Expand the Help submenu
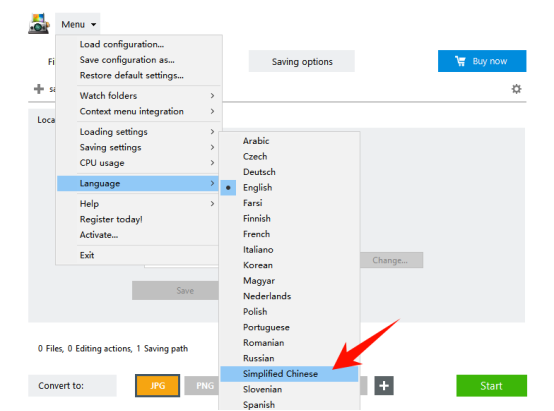This screenshot has width=554, height=411. [x=139, y=204]
